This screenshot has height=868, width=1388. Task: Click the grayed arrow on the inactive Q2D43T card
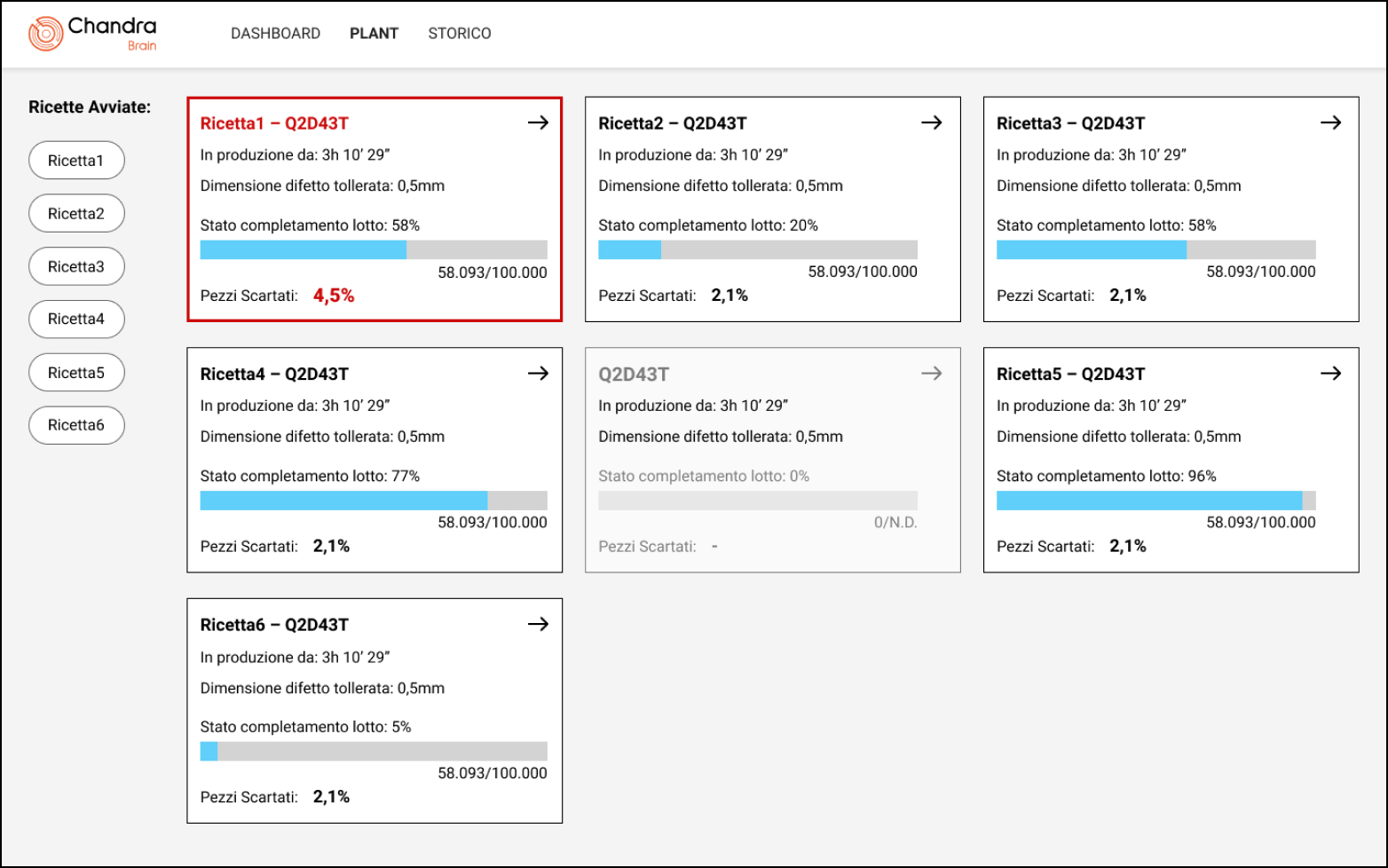click(x=932, y=374)
